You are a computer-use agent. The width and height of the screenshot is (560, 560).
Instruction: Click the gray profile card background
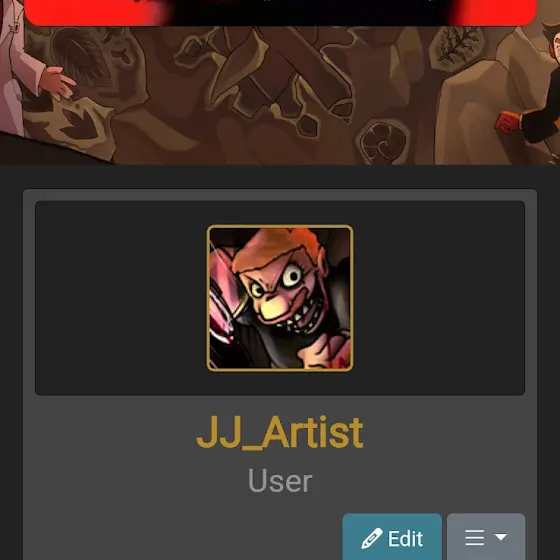point(107,464)
